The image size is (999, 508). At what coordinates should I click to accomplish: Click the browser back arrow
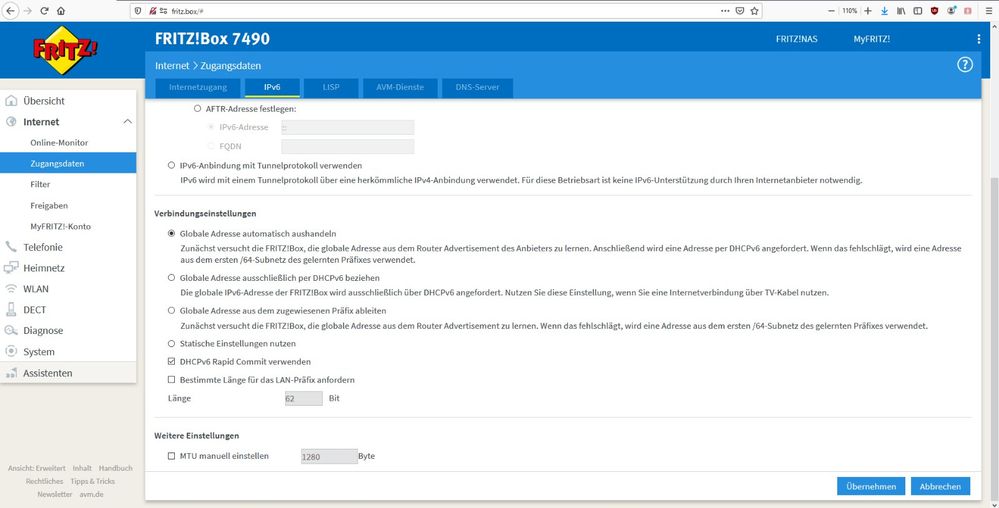[x=11, y=11]
